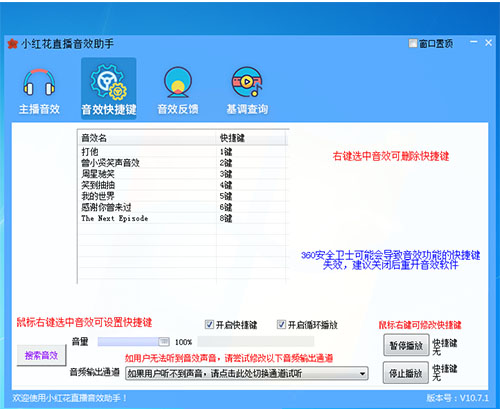Select The Next Episode row

[182, 218]
